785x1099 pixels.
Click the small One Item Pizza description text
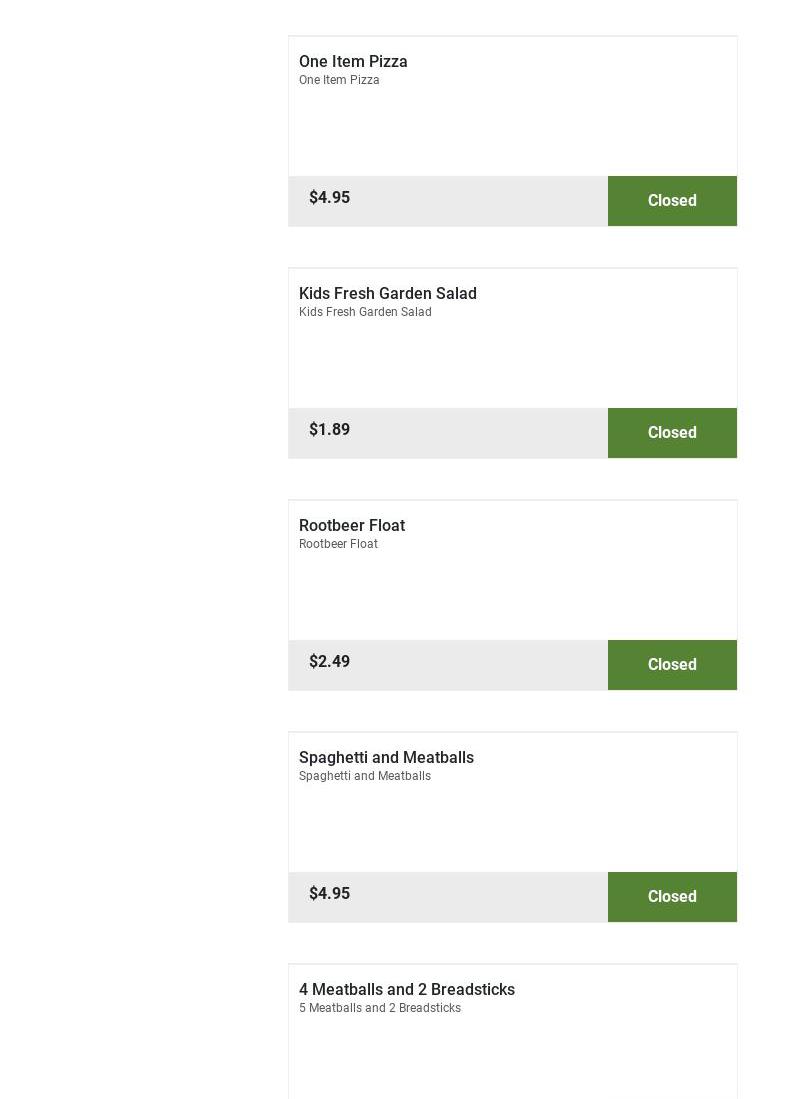339,80
